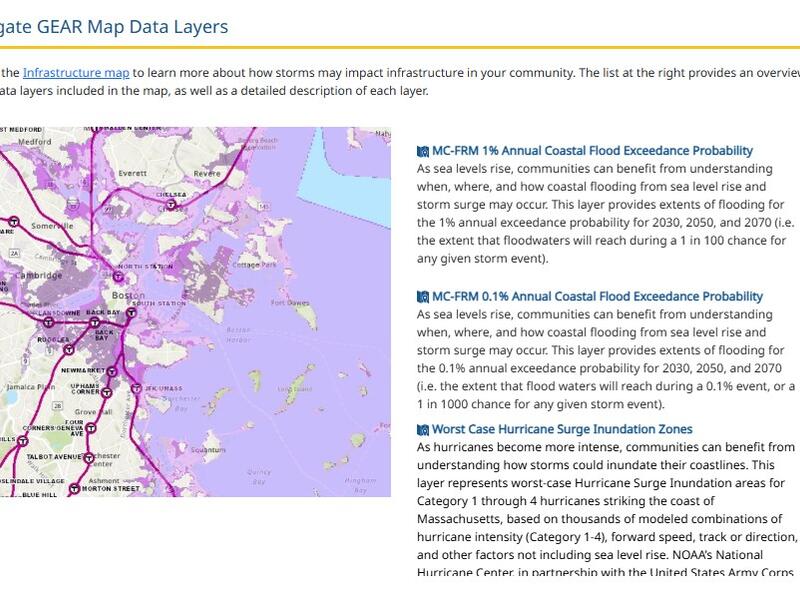800x600 pixels.
Task: Select the Chelsea station T marker
Action: 171,204
